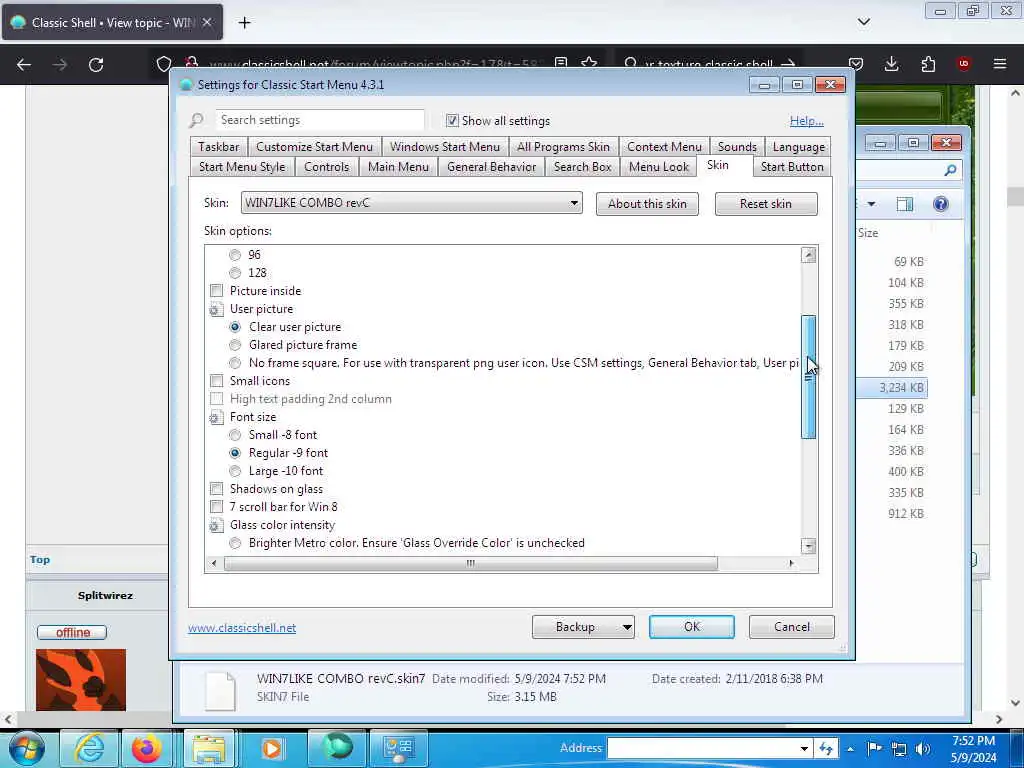Image resolution: width=1024 pixels, height=768 pixels.
Task: Enable 7 scroll bar for Win 8
Action: coord(217,507)
